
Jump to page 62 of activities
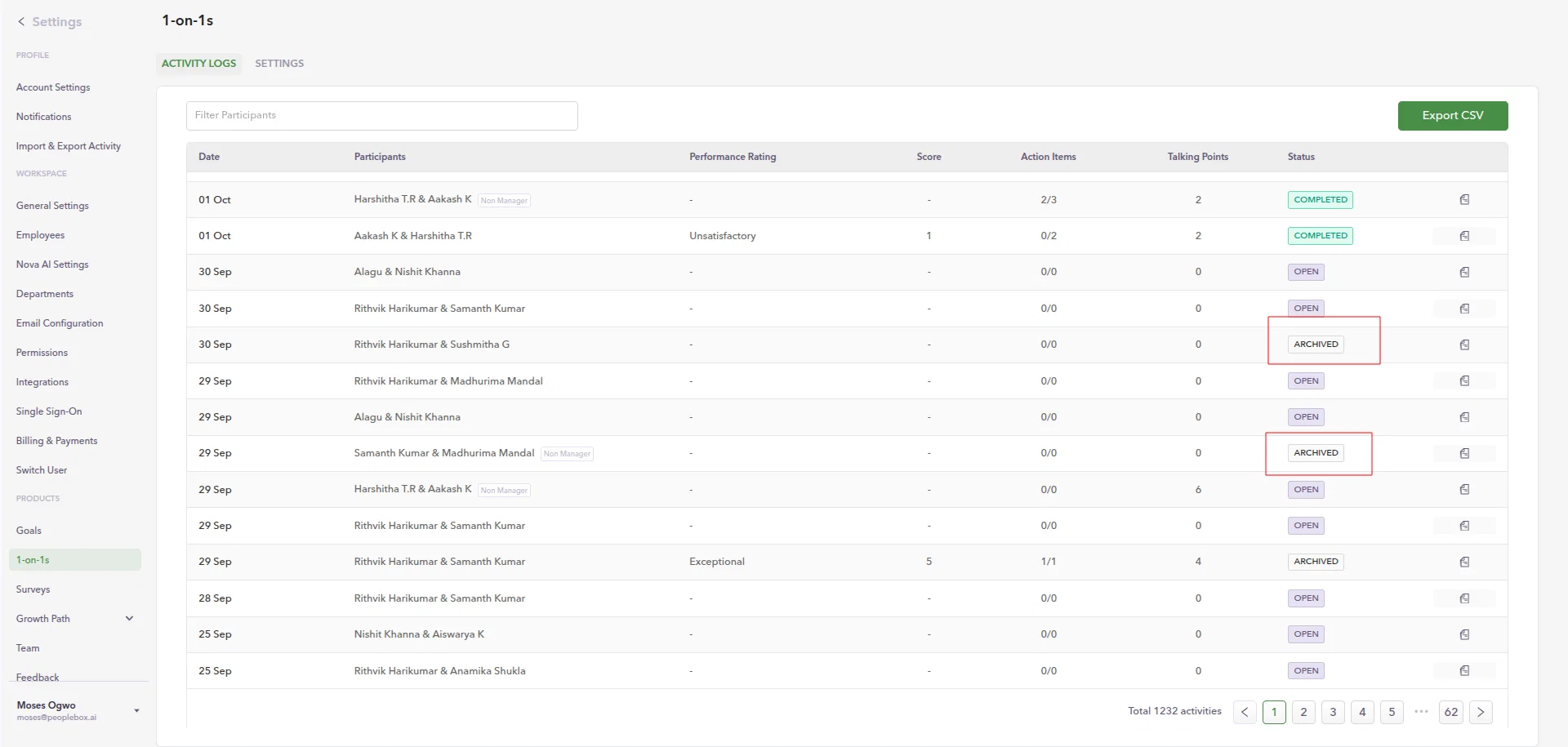[x=1451, y=712]
